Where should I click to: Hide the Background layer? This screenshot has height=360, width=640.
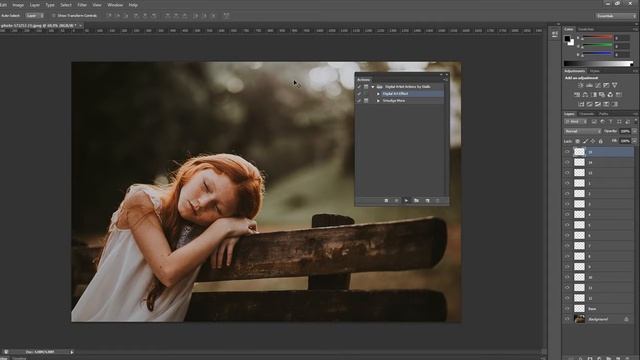(567, 319)
